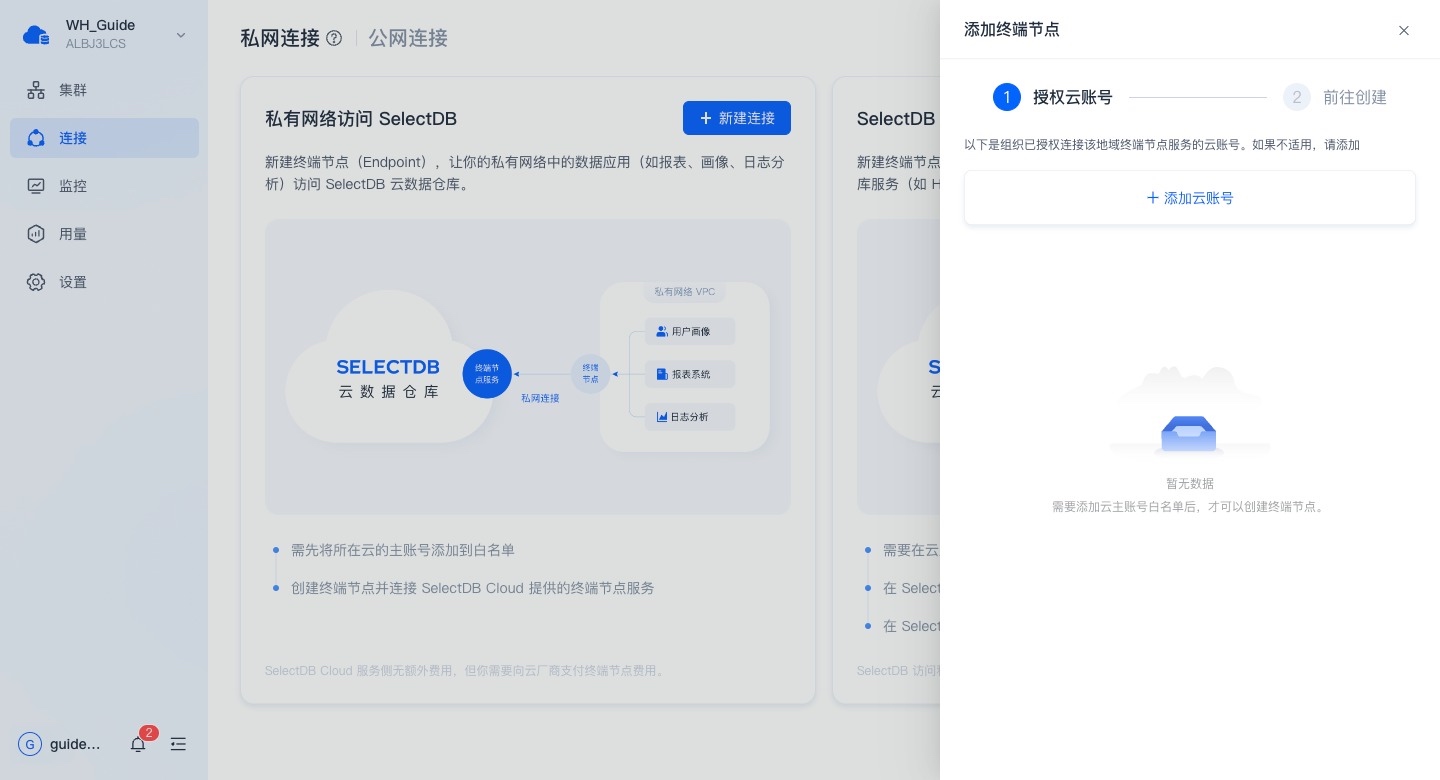Click the SelectDB cloud logo icon

point(36,35)
